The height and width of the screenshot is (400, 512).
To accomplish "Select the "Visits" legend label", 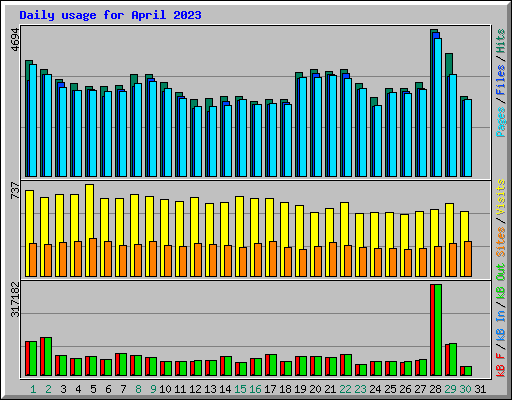I will [501, 197].
